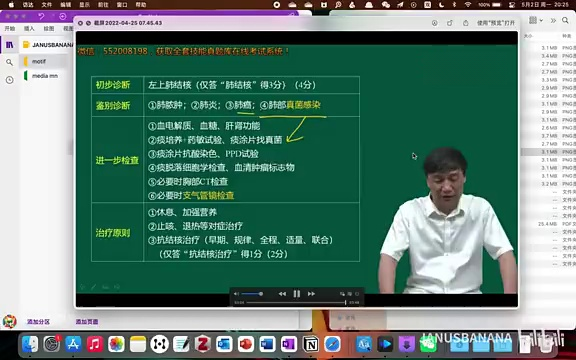Open the red Z Zotero Dock icon
This screenshot has height=360, width=576.
pos(203,344)
